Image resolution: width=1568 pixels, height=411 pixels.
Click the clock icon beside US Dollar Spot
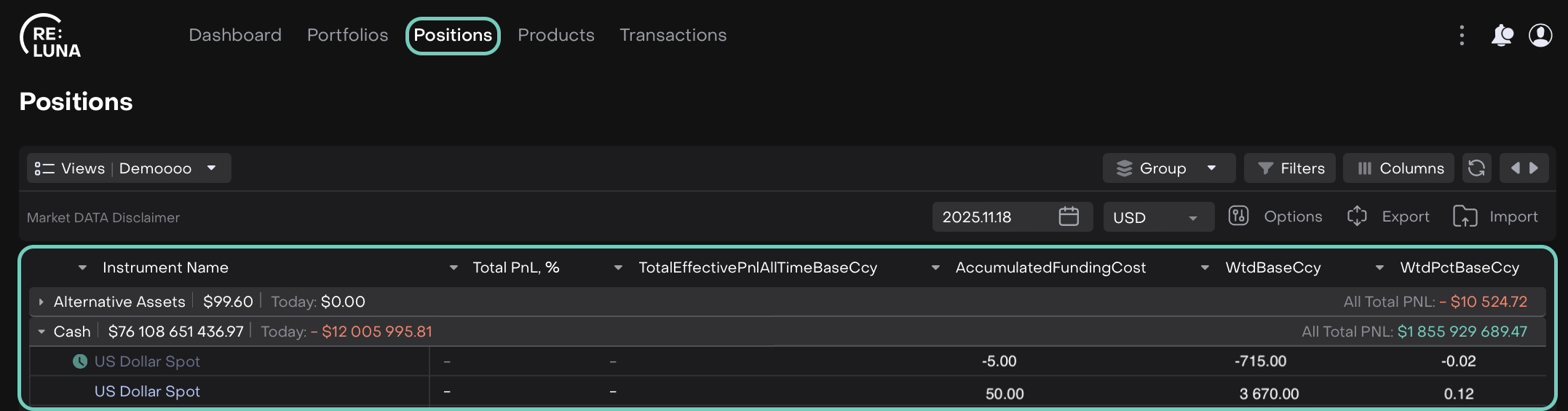(x=80, y=361)
